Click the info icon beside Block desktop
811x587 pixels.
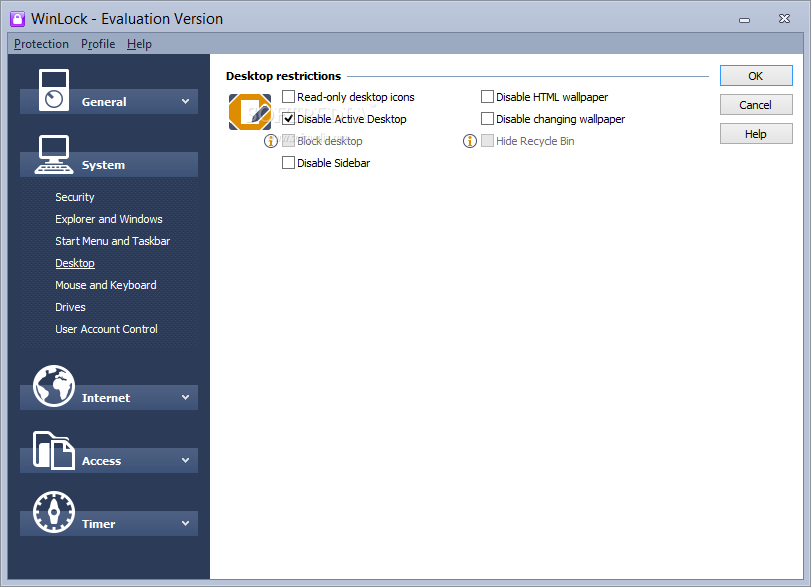(271, 141)
